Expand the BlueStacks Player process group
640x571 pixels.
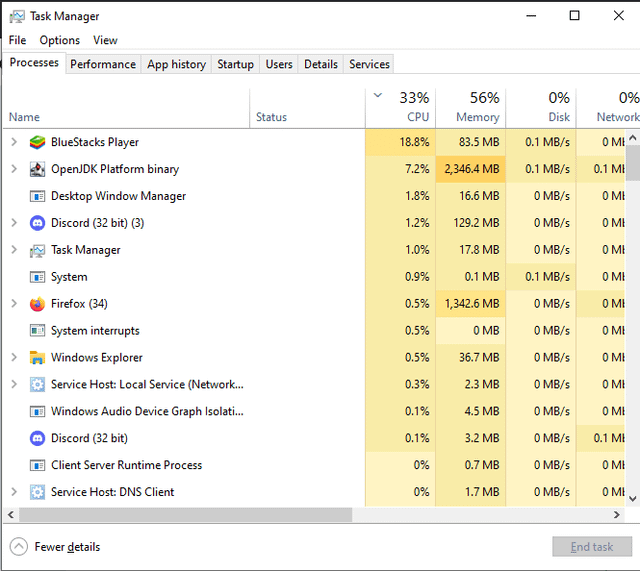tap(14, 142)
